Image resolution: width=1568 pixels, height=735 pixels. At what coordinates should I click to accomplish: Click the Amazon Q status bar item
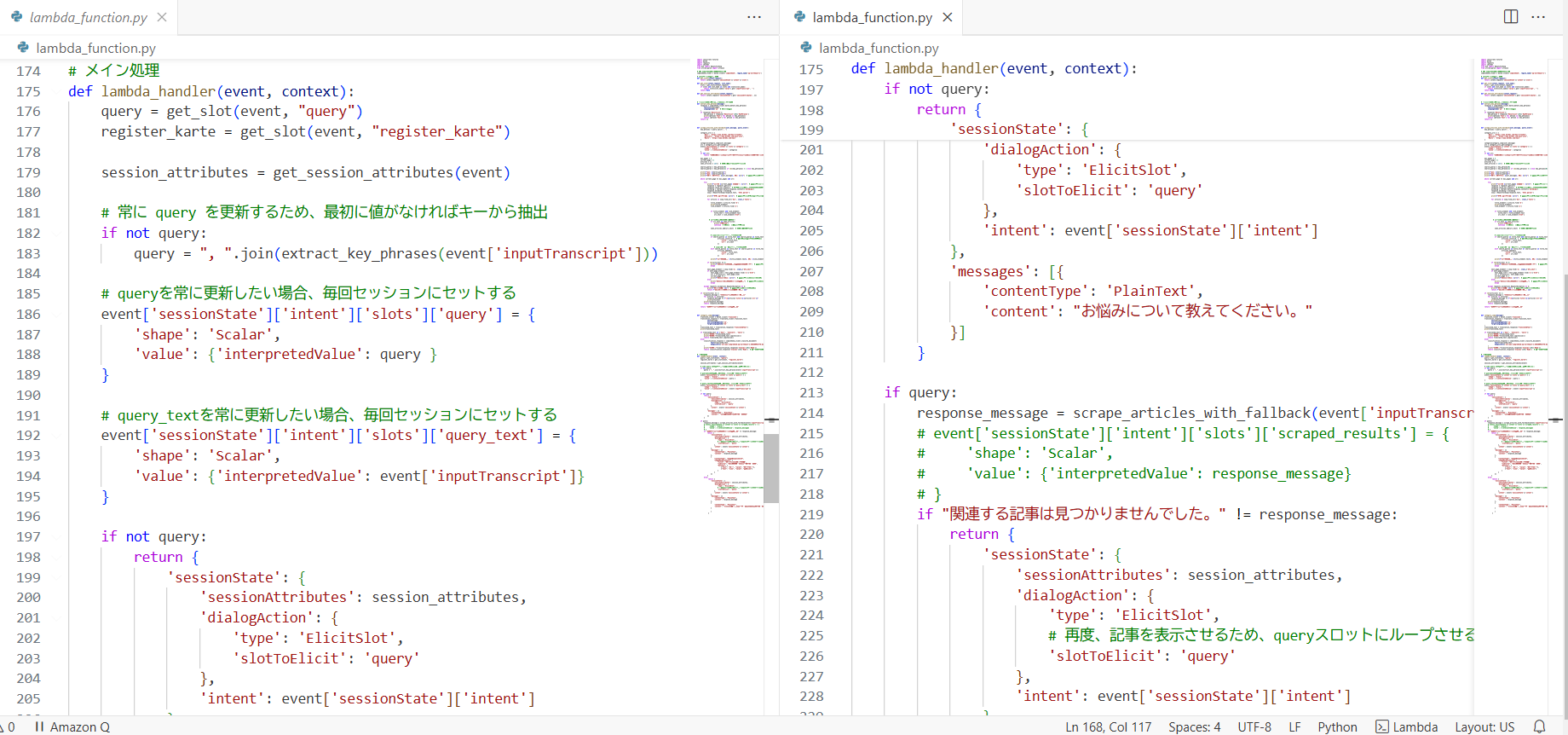(72, 726)
